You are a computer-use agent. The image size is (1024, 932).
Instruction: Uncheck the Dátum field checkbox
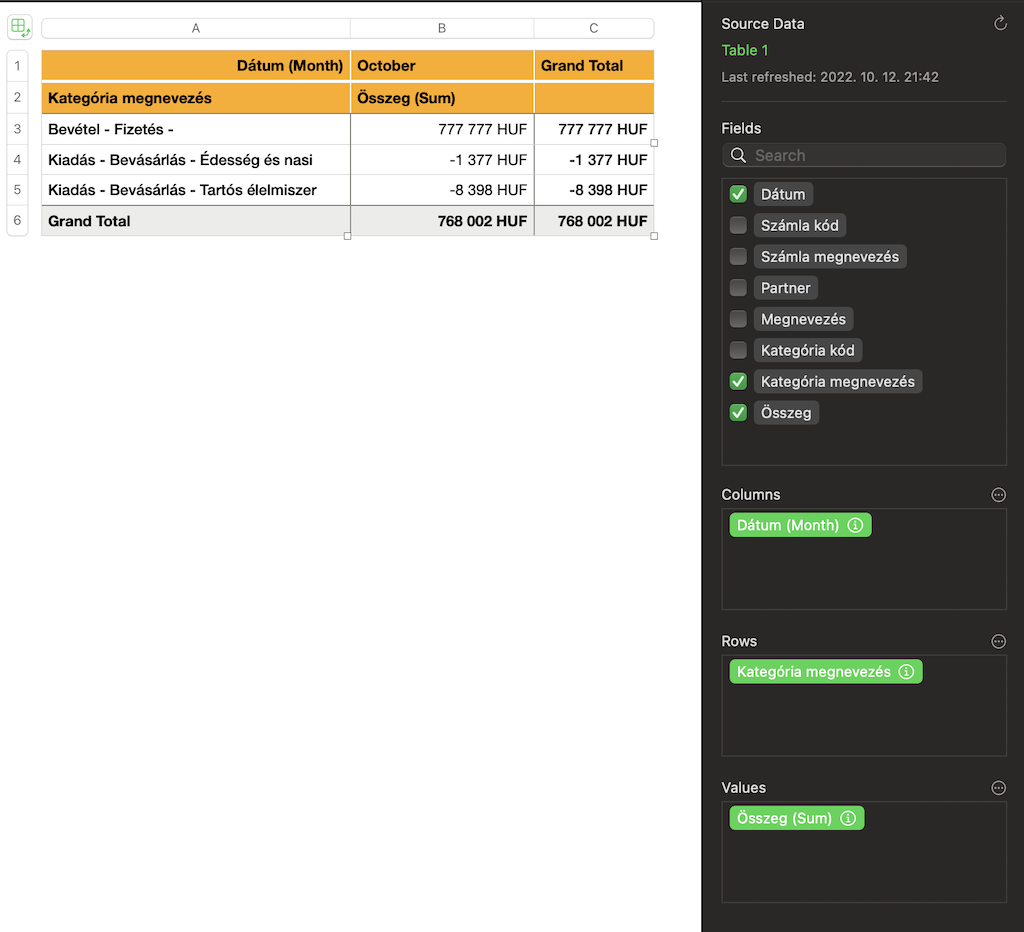[738, 194]
